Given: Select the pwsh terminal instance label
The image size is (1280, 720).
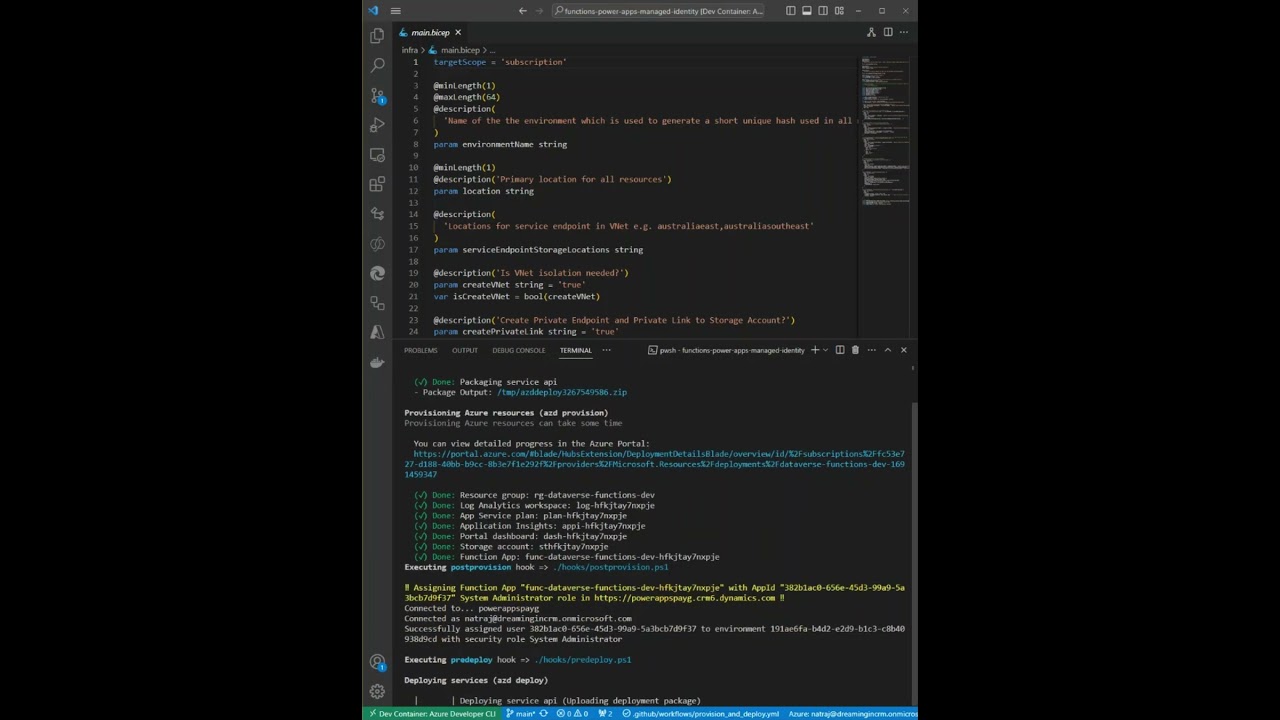Looking at the screenshot, I should 726,350.
